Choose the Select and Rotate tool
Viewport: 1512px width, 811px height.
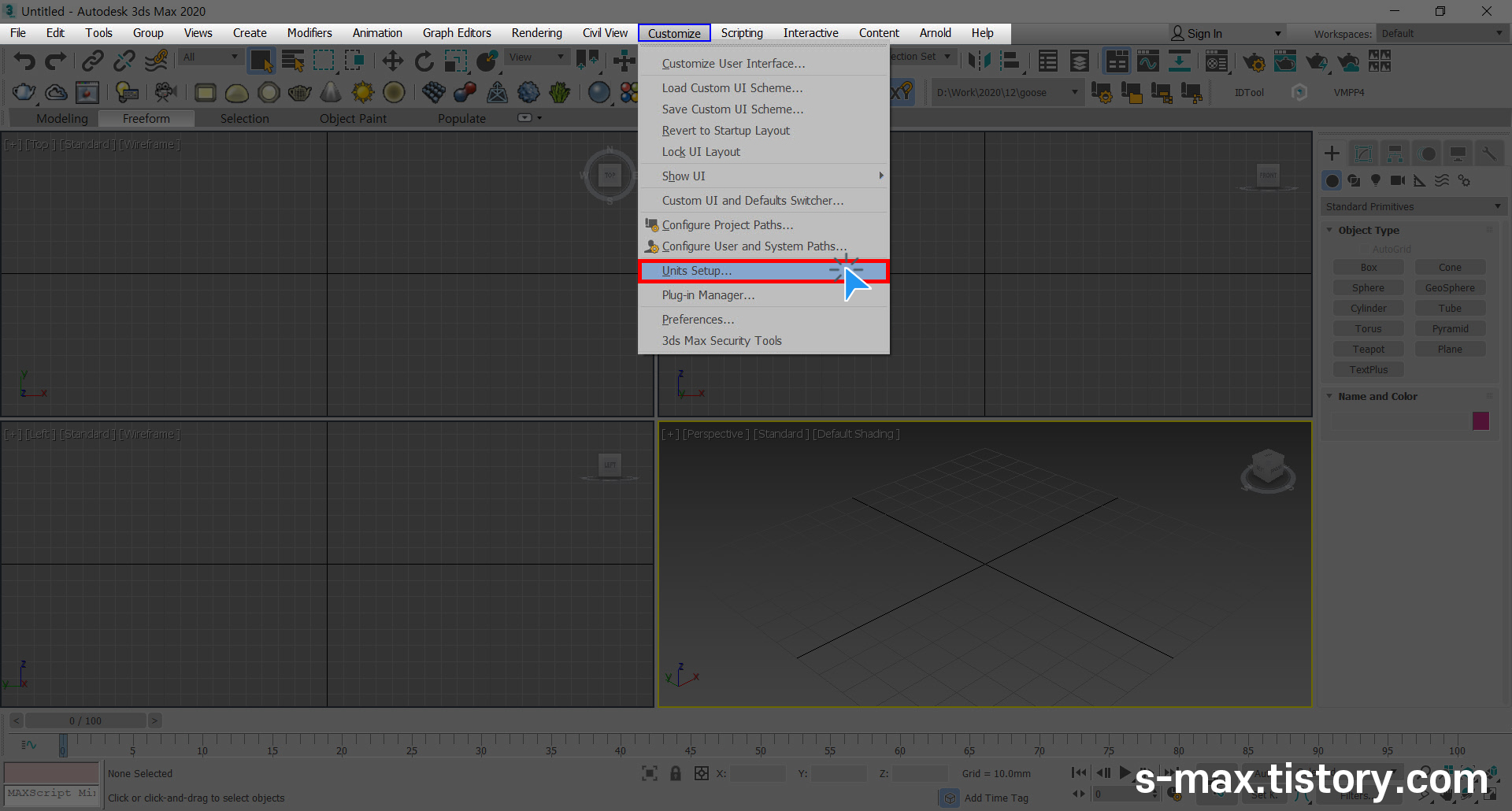click(x=424, y=61)
